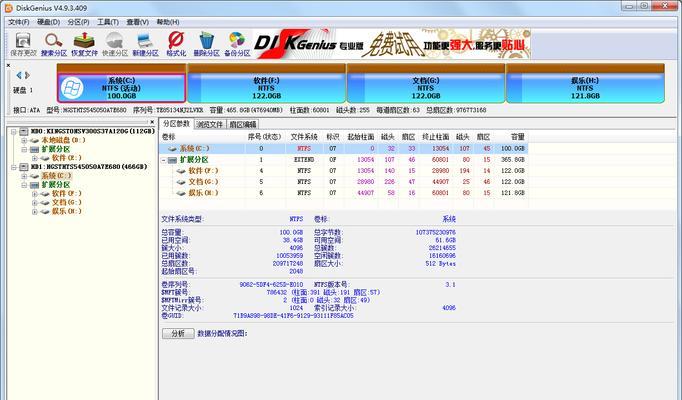The width and height of the screenshot is (682, 400).
Task: Click the DiskGenius 专业版 banner advertisement
Action: click(x=391, y=44)
